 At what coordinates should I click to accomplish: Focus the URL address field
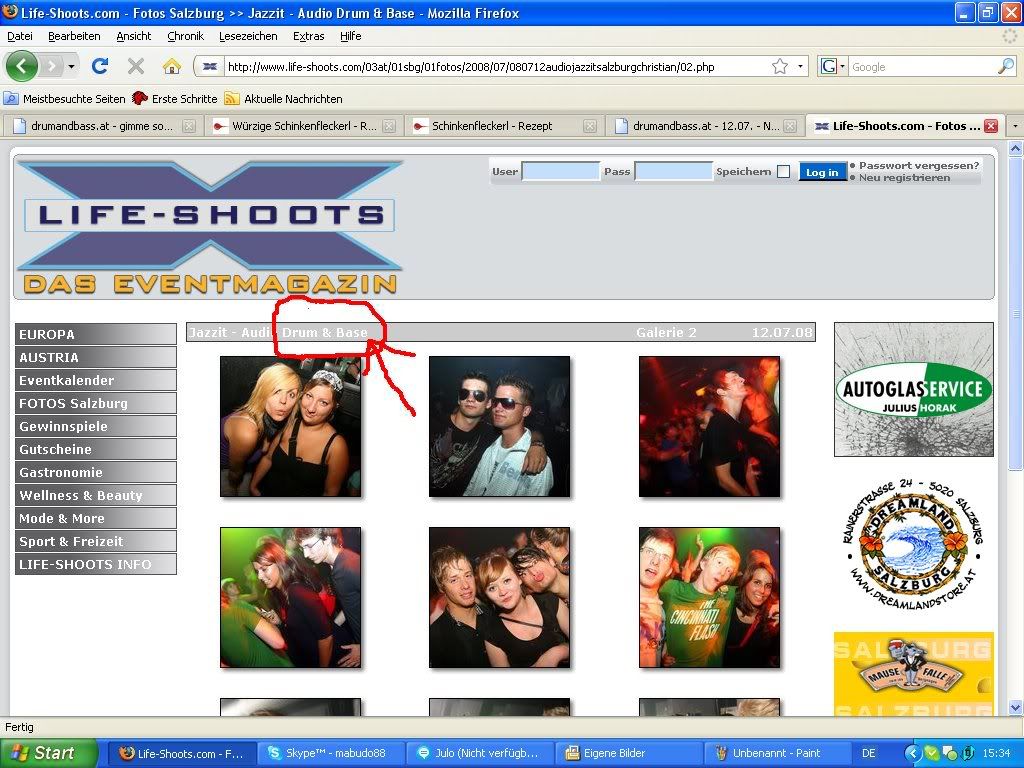tap(495, 67)
